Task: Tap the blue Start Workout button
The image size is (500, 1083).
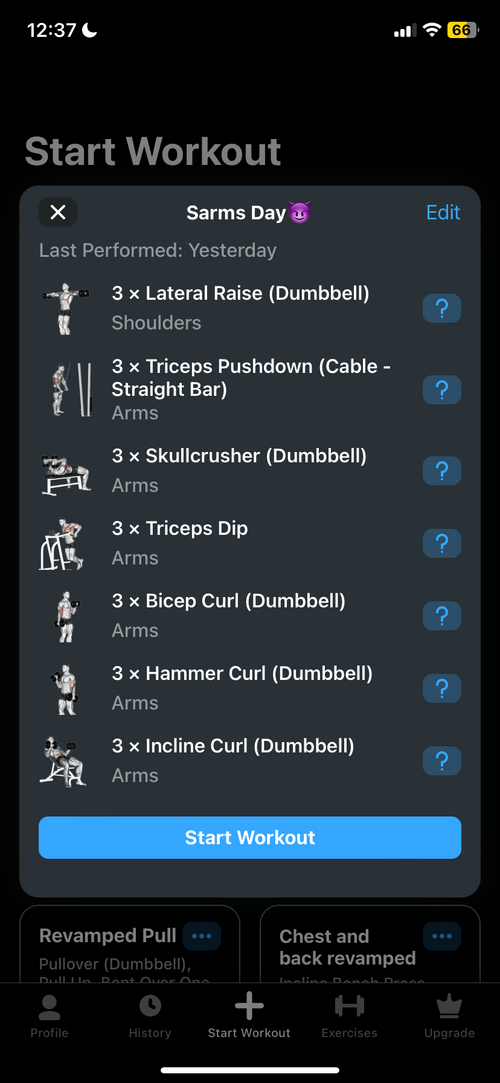Action: click(250, 838)
